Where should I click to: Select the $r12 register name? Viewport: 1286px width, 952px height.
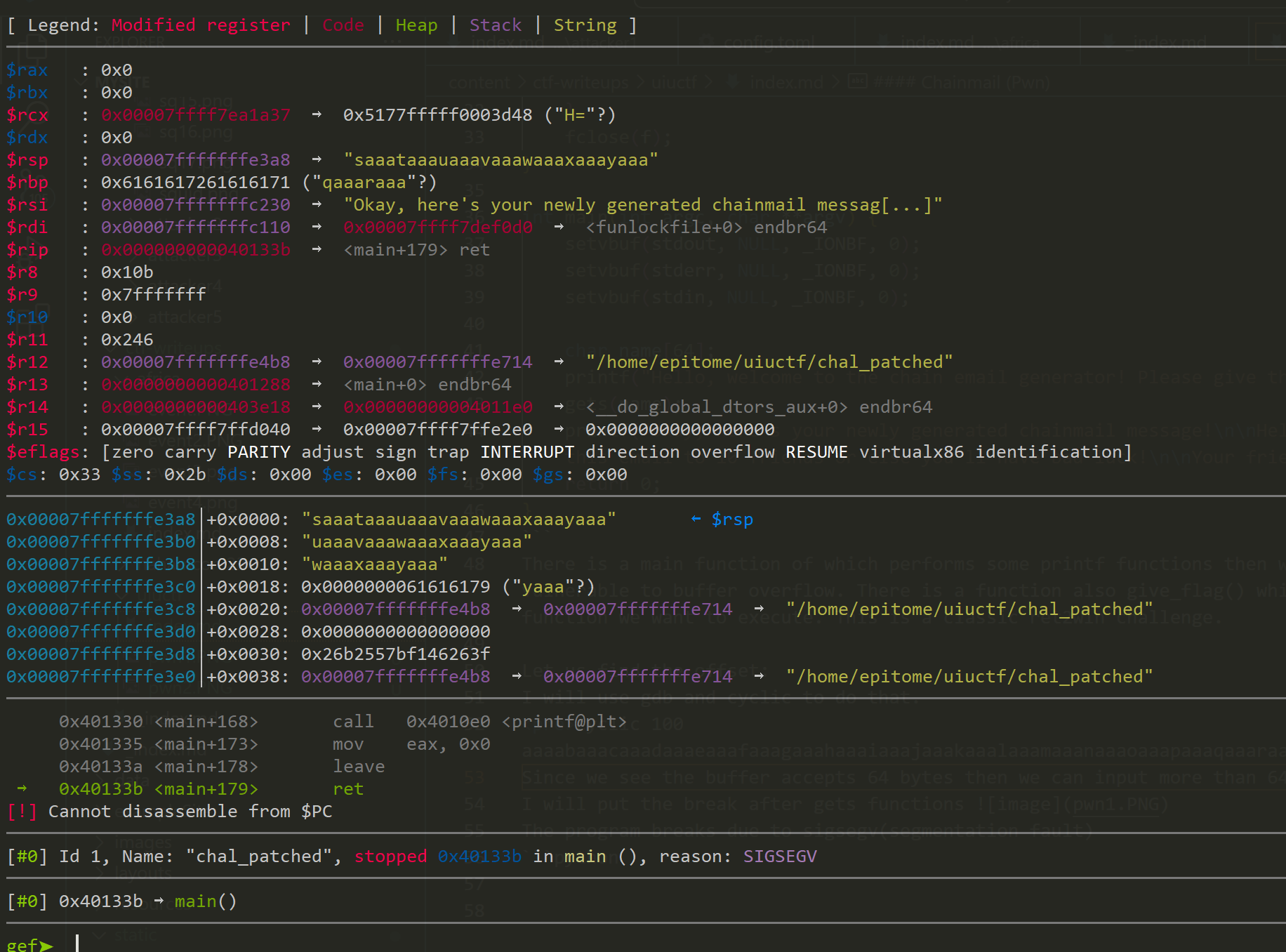27,362
